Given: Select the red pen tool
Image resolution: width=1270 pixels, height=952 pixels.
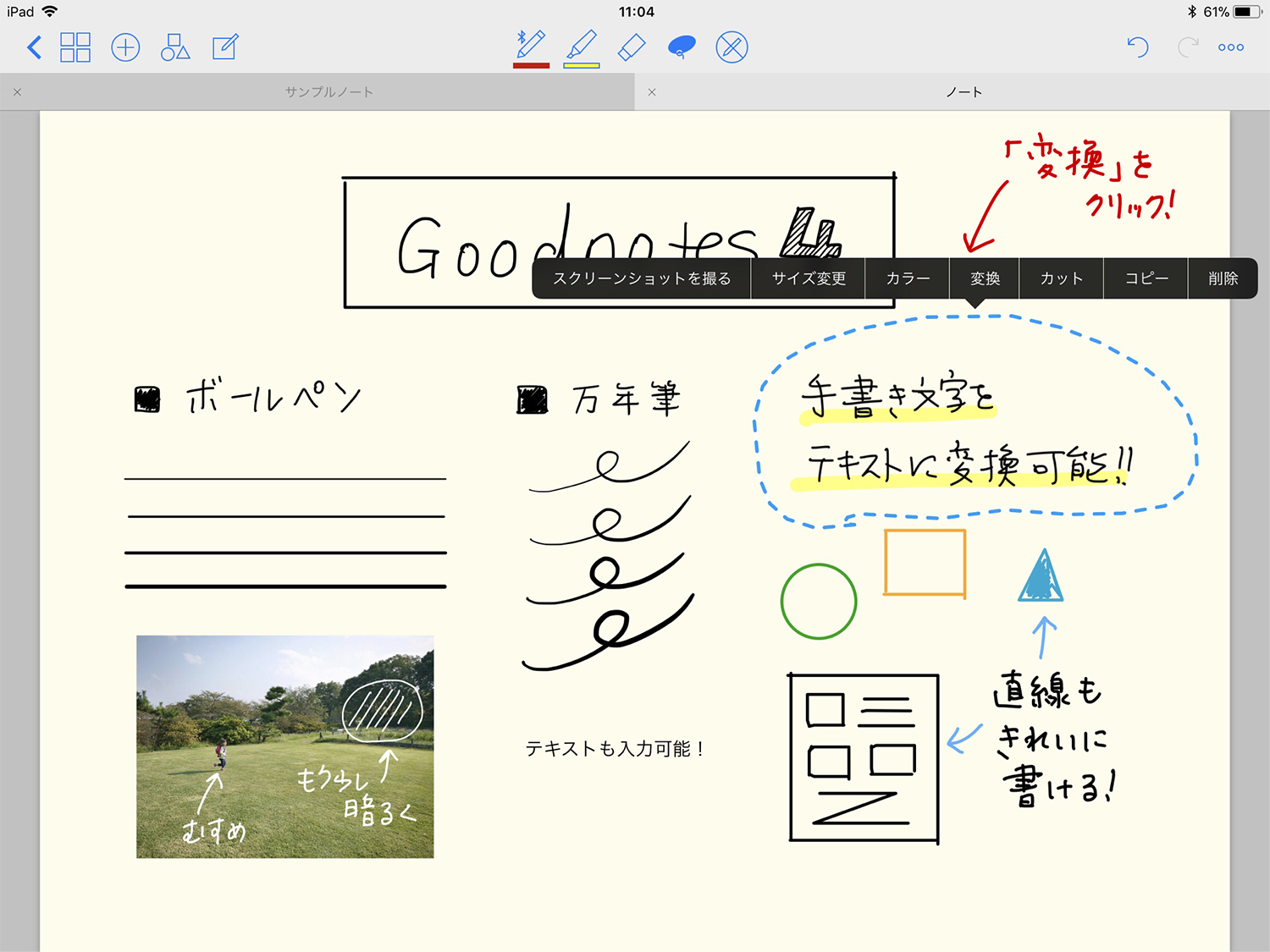Looking at the screenshot, I should (x=531, y=48).
